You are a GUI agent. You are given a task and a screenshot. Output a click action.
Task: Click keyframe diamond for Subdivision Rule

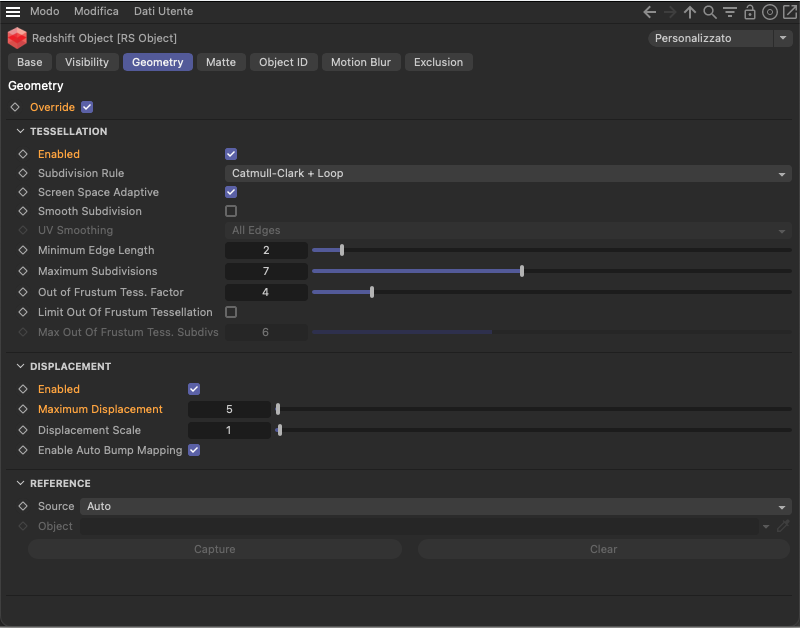23,173
